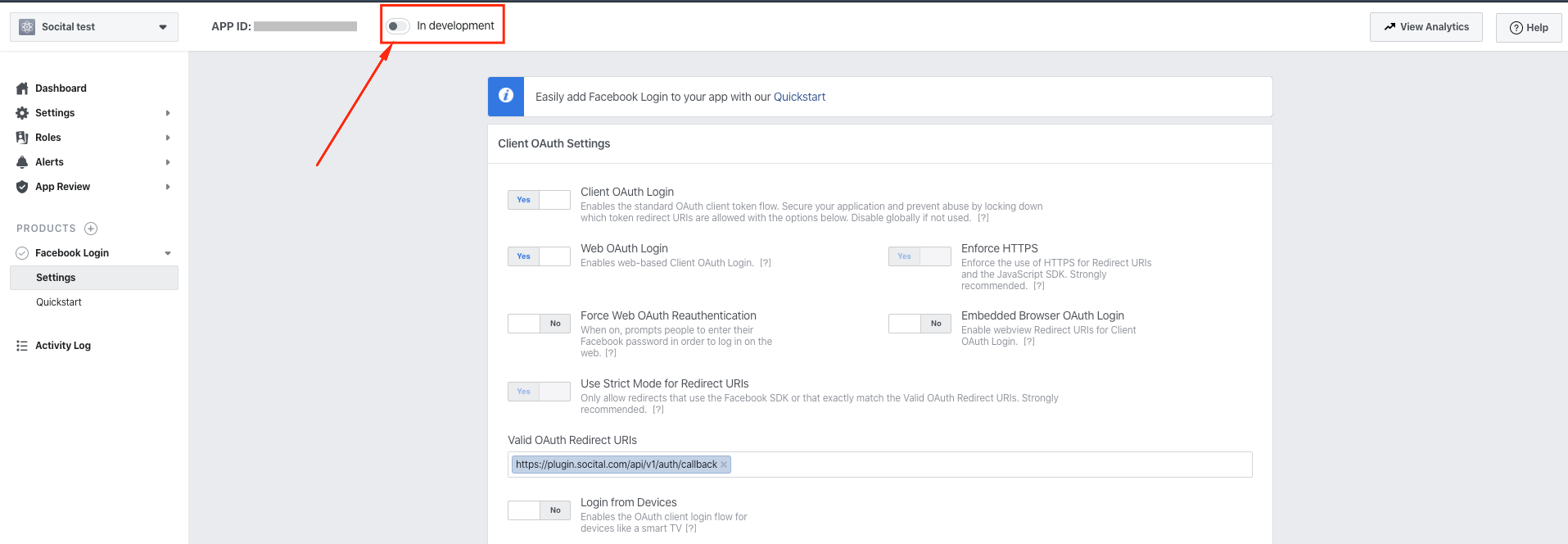The height and width of the screenshot is (544, 1568).
Task: Click the Alerts bell icon
Action: pyautogui.click(x=22, y=162)
